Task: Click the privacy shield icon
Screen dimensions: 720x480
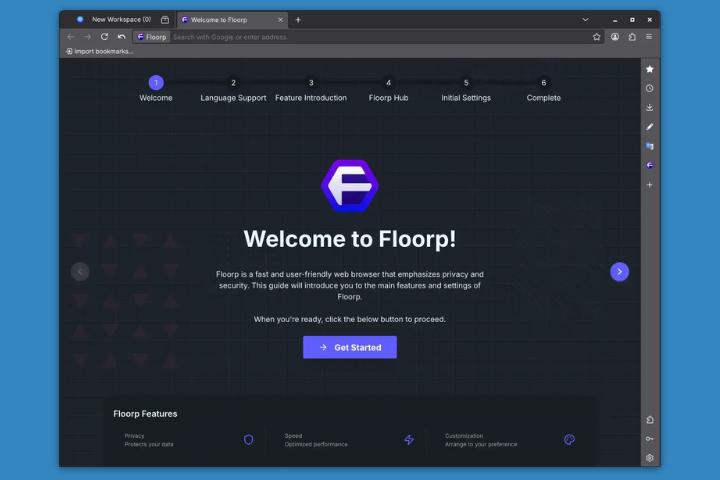Action: [248, 440]
